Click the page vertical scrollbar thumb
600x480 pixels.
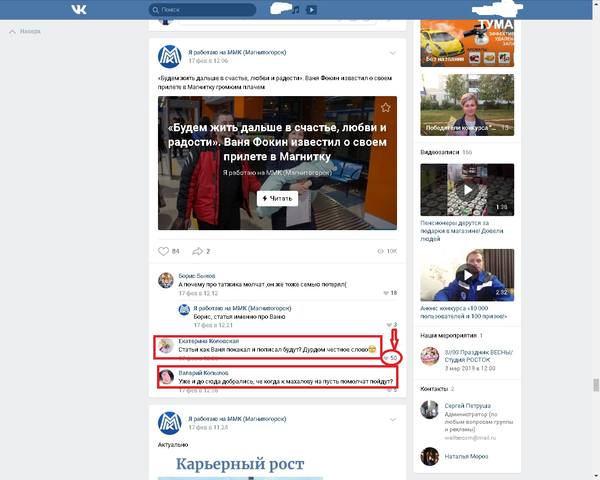point(596,385)
